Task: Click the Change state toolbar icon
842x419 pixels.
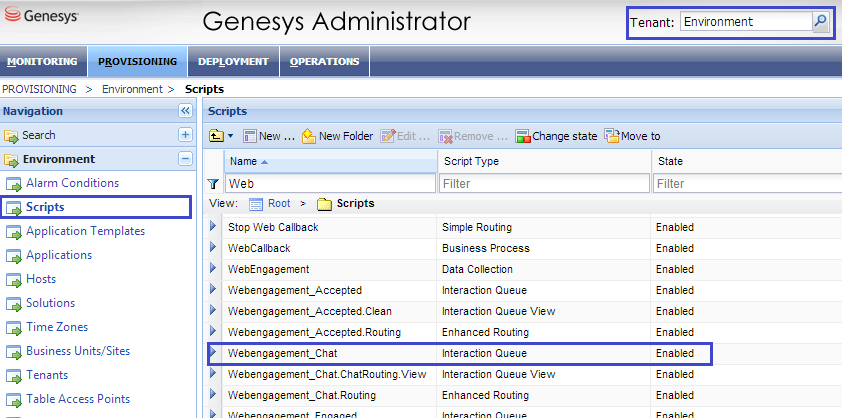Action: pos(522,136)
